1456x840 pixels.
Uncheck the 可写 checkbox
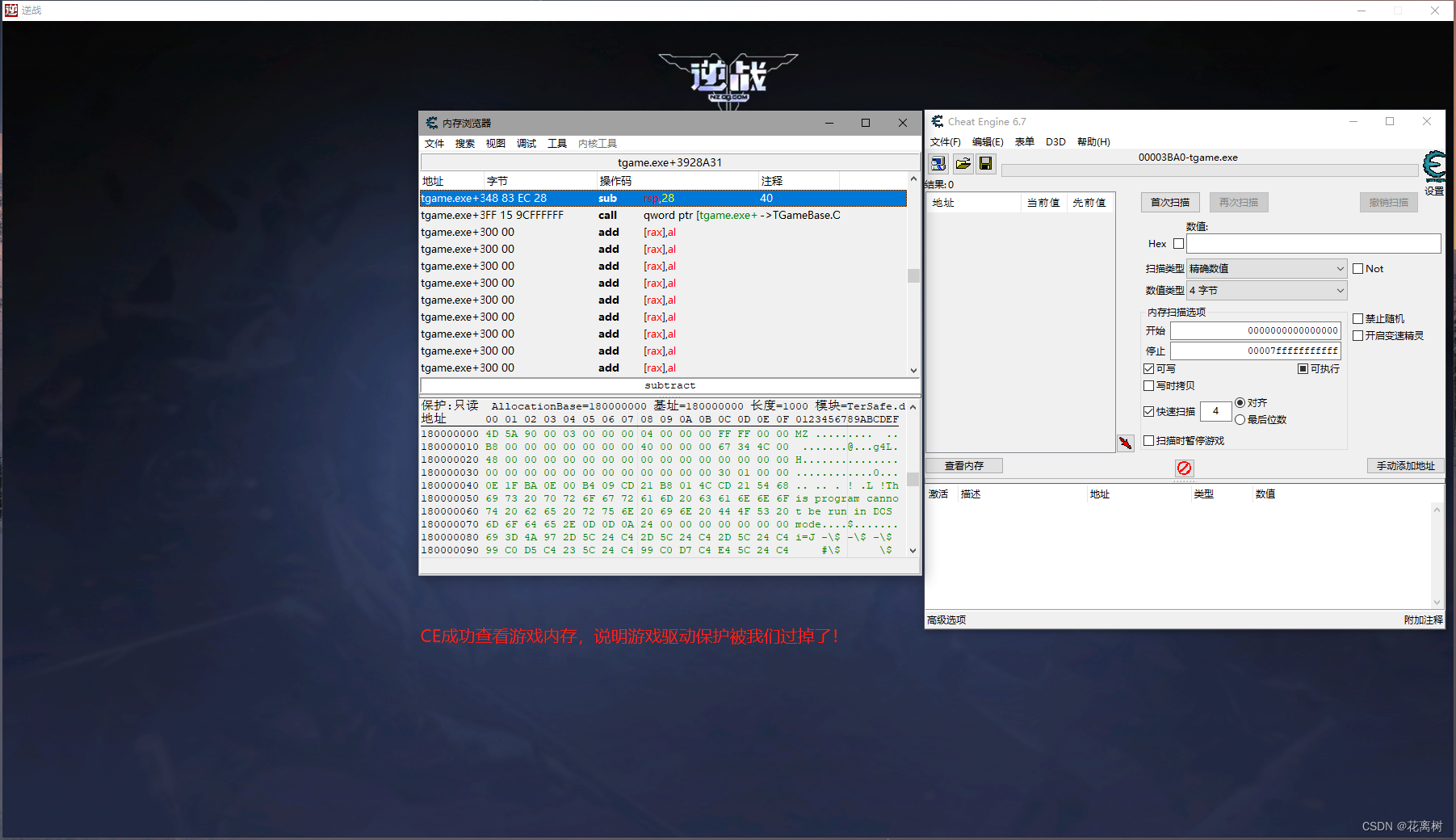click(1148, 369)
